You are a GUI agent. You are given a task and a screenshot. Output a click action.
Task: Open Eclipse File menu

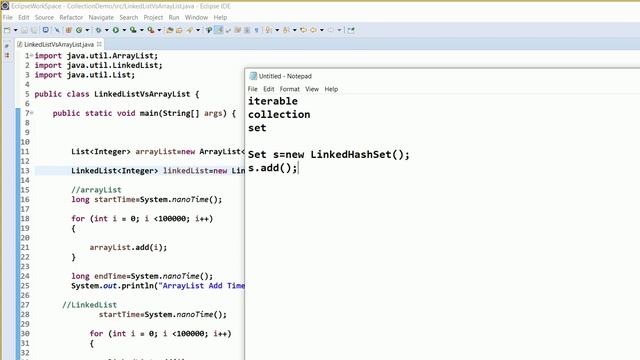[7, 18]
